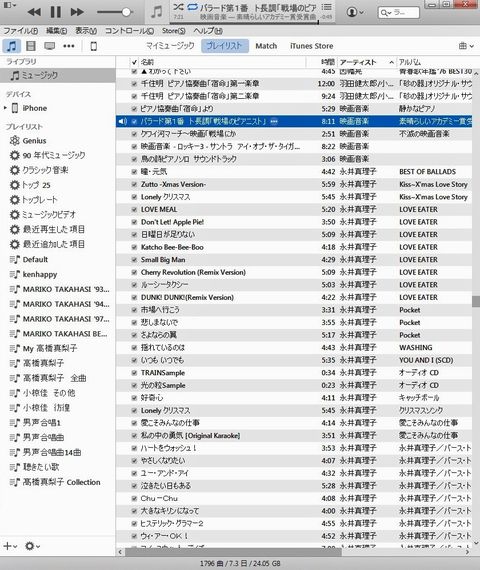The image size is (480, 570).
Task: Uncheck the Katcho Bee-Bee-Boo checkbox
Action: pyautogui.click(x=134, y=247)
